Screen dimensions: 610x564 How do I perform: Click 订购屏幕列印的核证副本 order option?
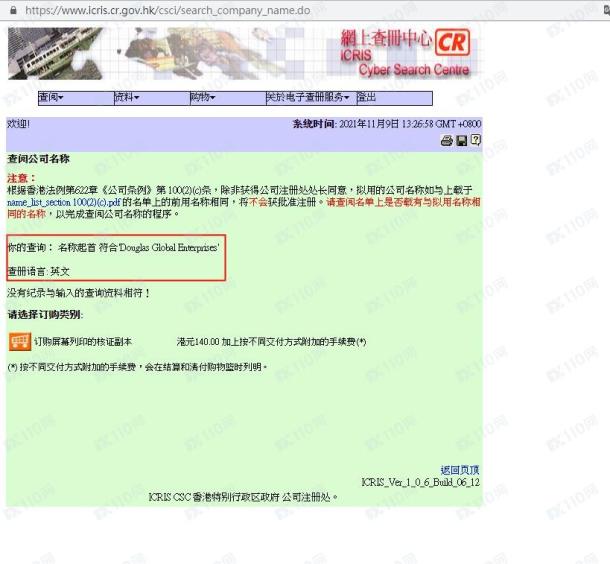[83, 342]
